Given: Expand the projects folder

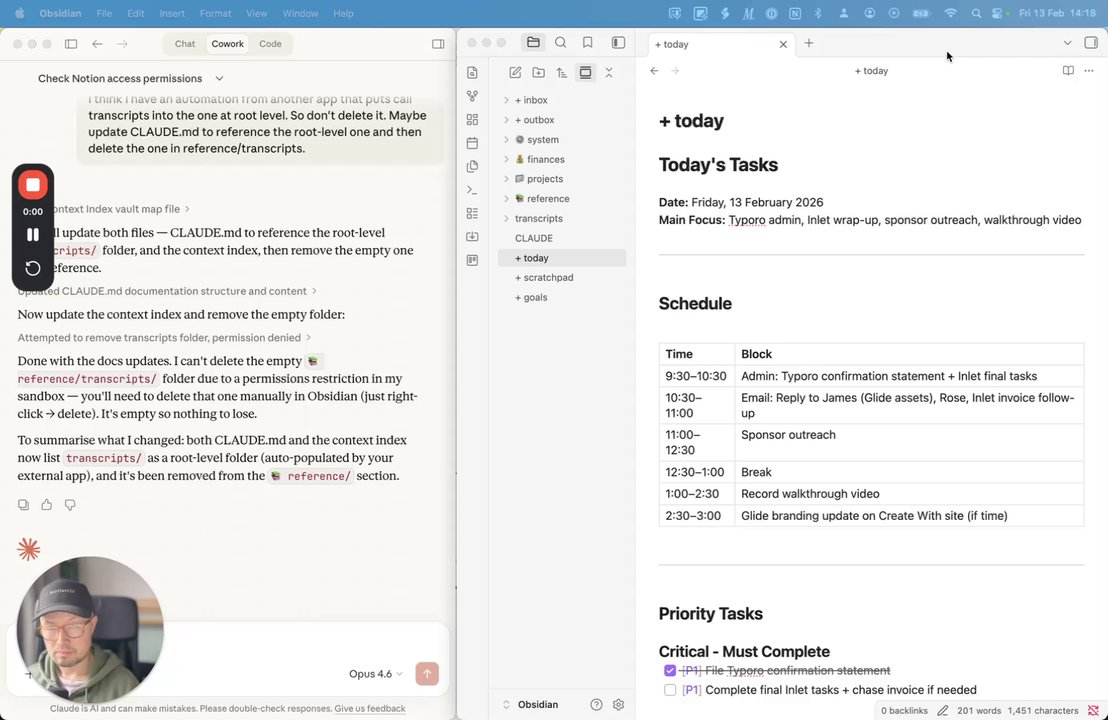Looking at the screenshot, I should click(x=506, y=179).
